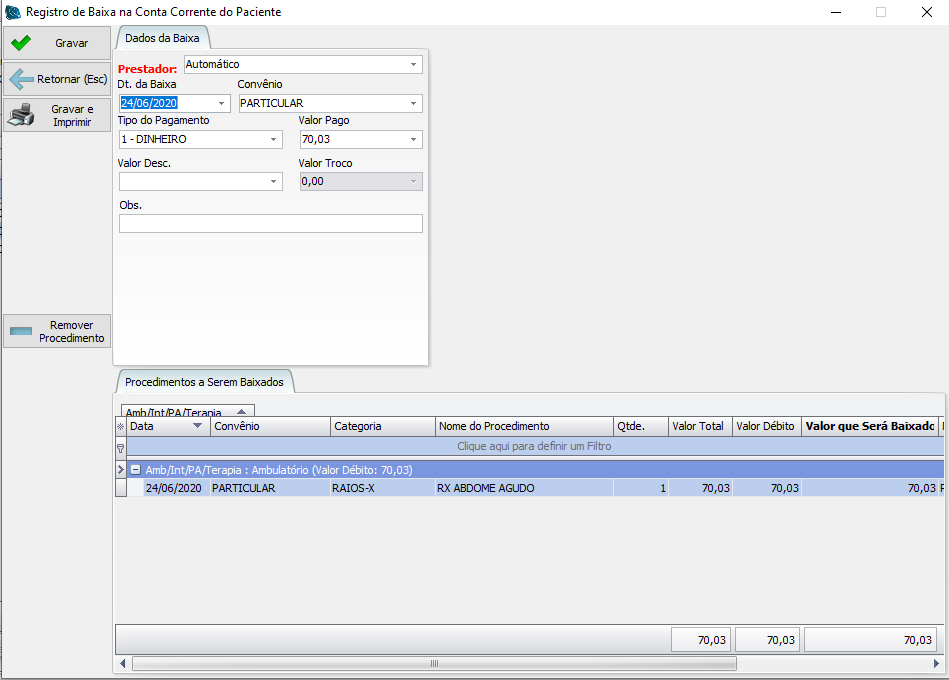Image resolution: width=949 pixels, height=680 pixels.
Task: Select Procedimentos a Serem Baixados tab
Action: pos(204,382)
